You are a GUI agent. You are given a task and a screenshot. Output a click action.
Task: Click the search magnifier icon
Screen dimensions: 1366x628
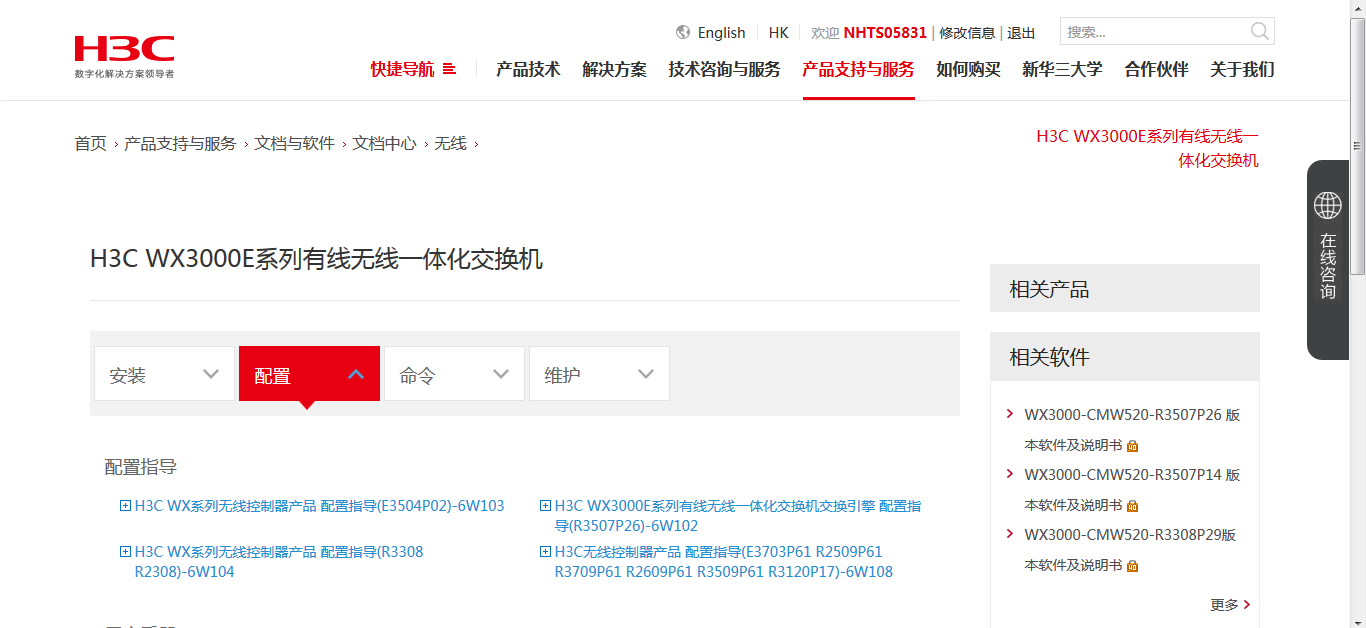coord(1260,31)
